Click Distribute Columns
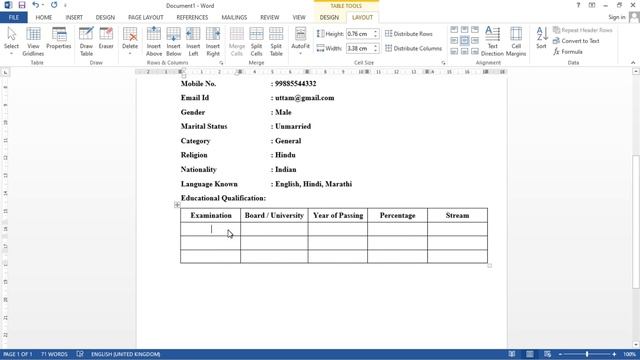Image resolution: width=640 pixels, height=360 pixels. tap(413, 48)
